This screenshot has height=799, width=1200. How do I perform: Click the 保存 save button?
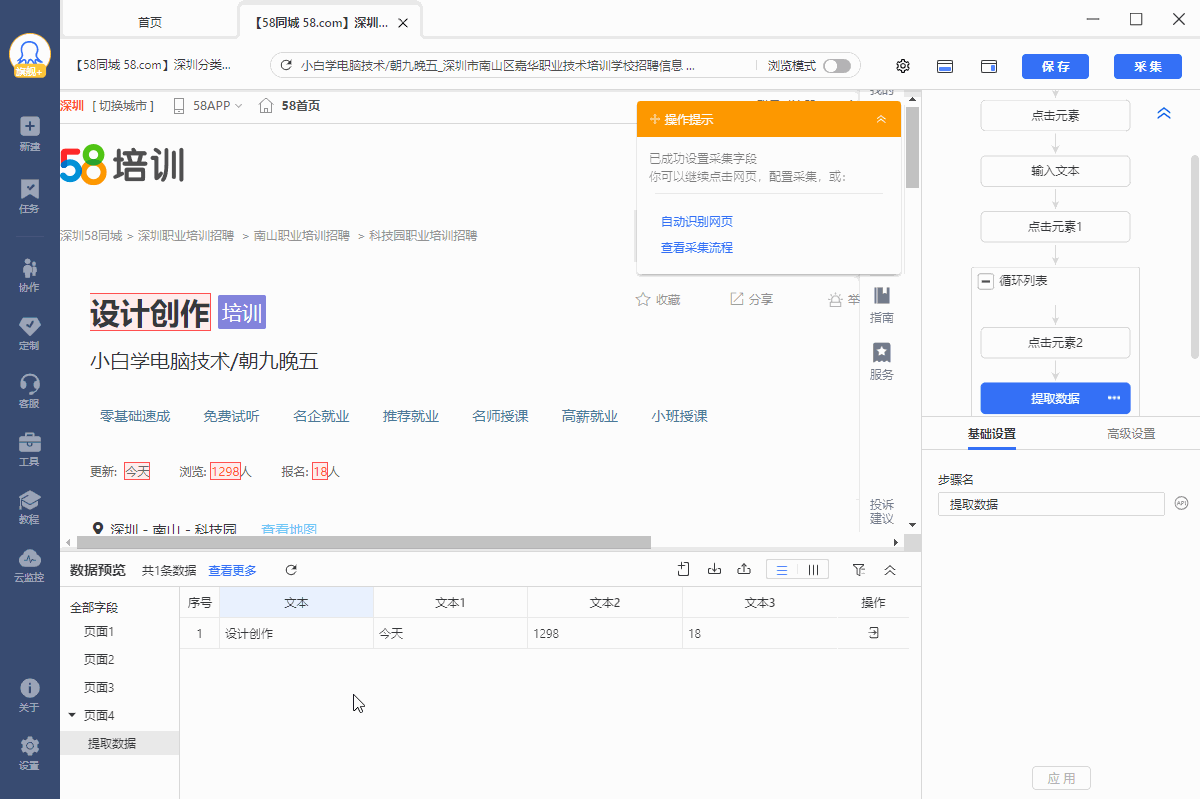point(1055,66)
